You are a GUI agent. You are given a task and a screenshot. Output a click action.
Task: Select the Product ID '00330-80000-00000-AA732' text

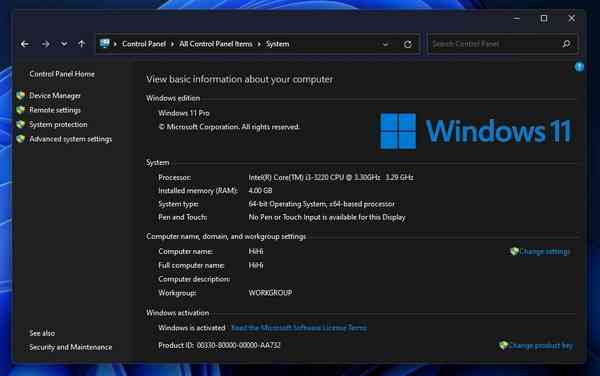click(x=239, y=345)
